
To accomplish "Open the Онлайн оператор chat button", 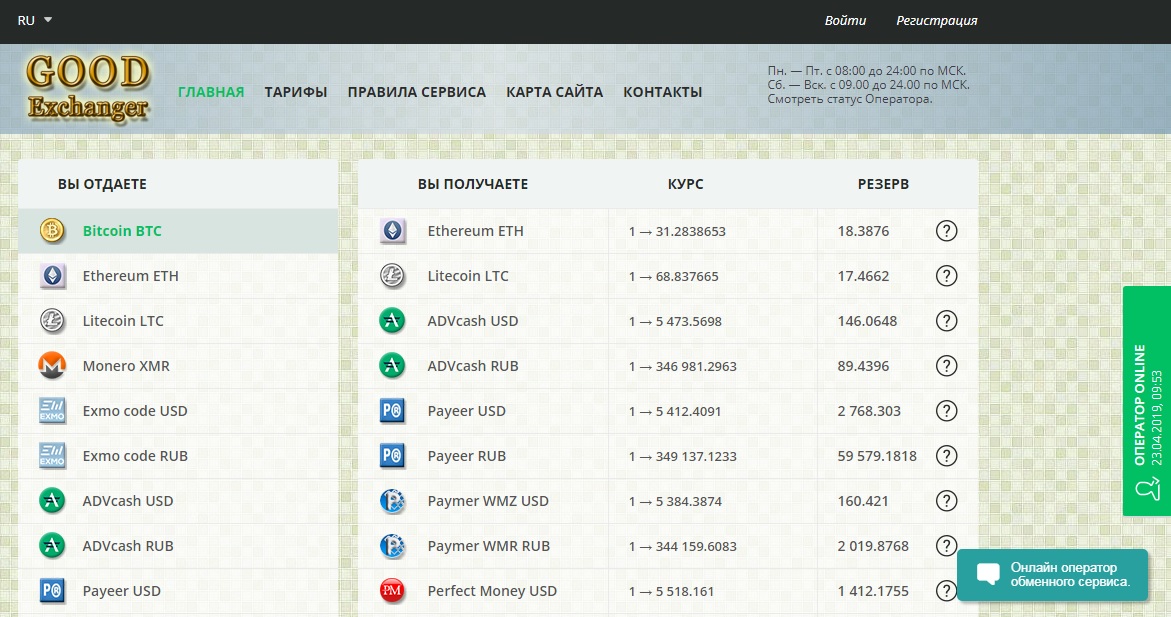I will pos(1052,574).
